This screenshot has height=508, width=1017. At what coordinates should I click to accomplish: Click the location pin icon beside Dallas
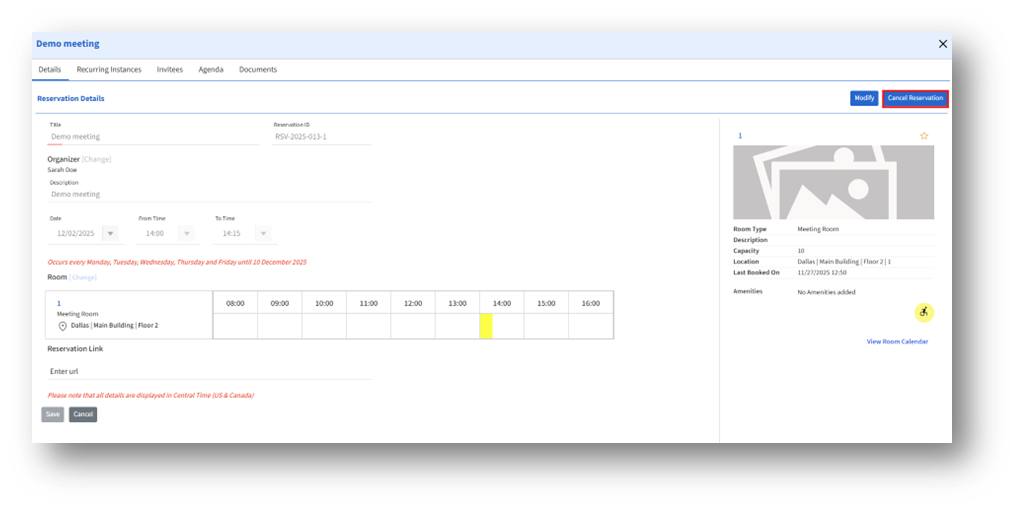pyautogui.click(x=62, y=326)
